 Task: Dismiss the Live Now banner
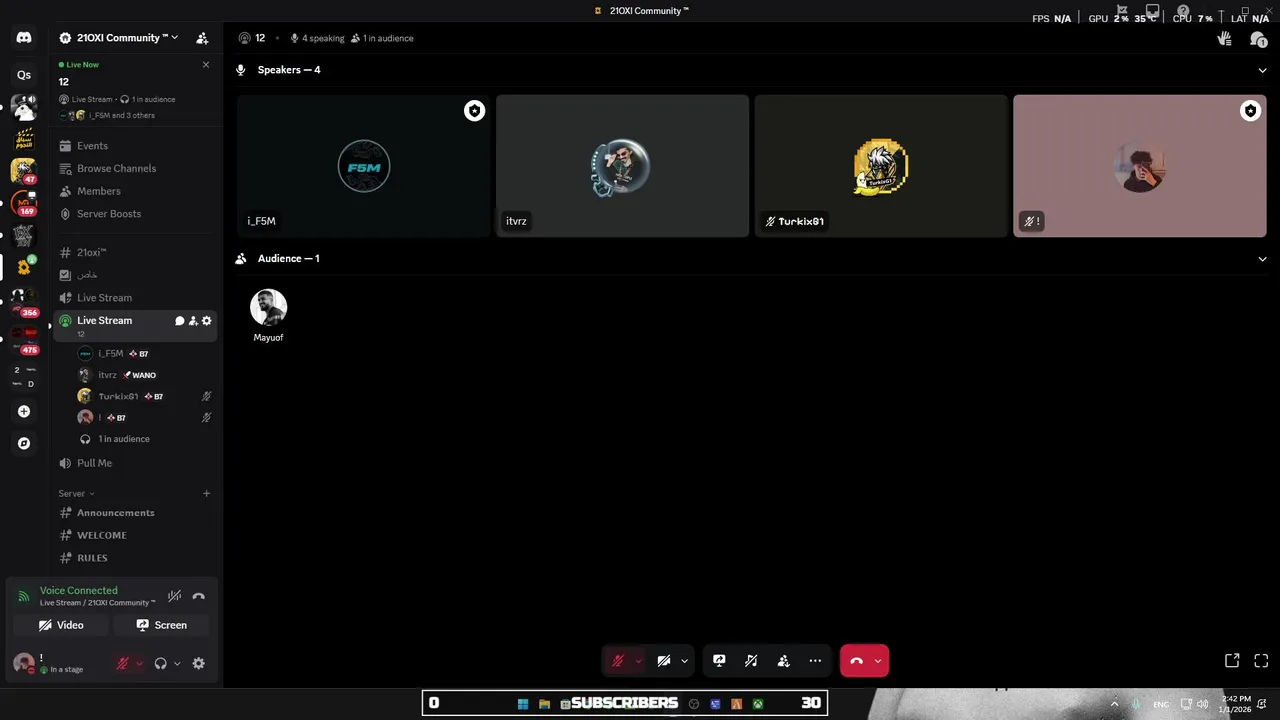pyautogui.click(x=206, y=65)
